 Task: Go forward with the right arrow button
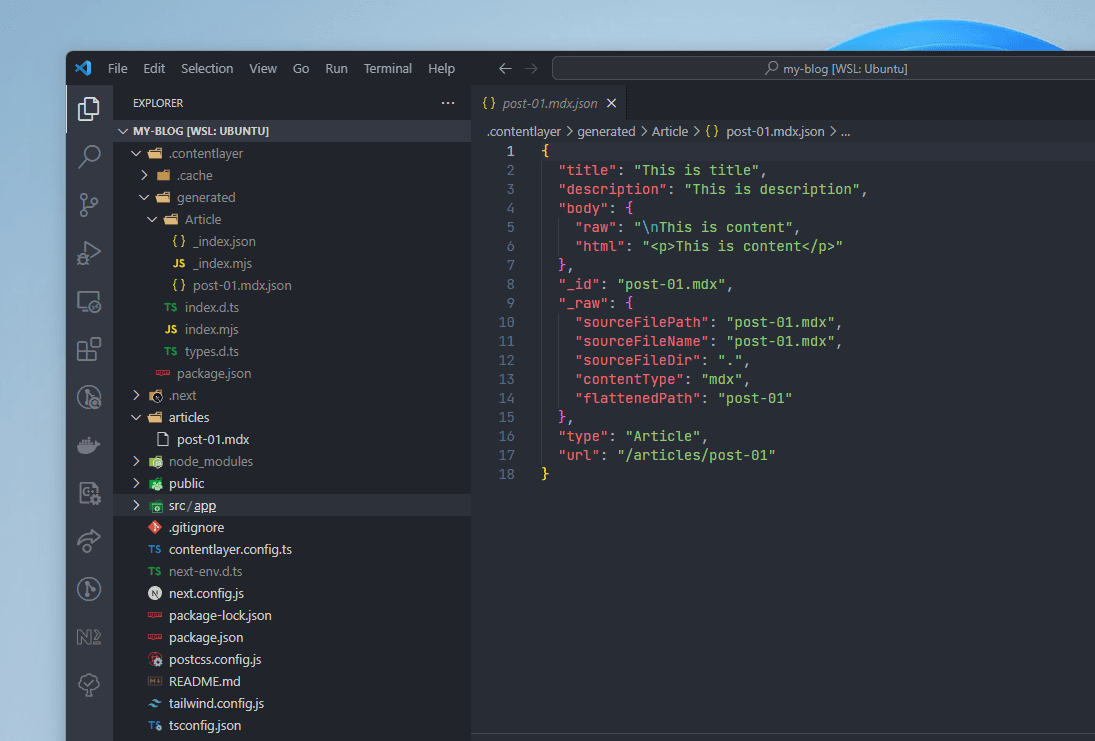pos(531,68)
